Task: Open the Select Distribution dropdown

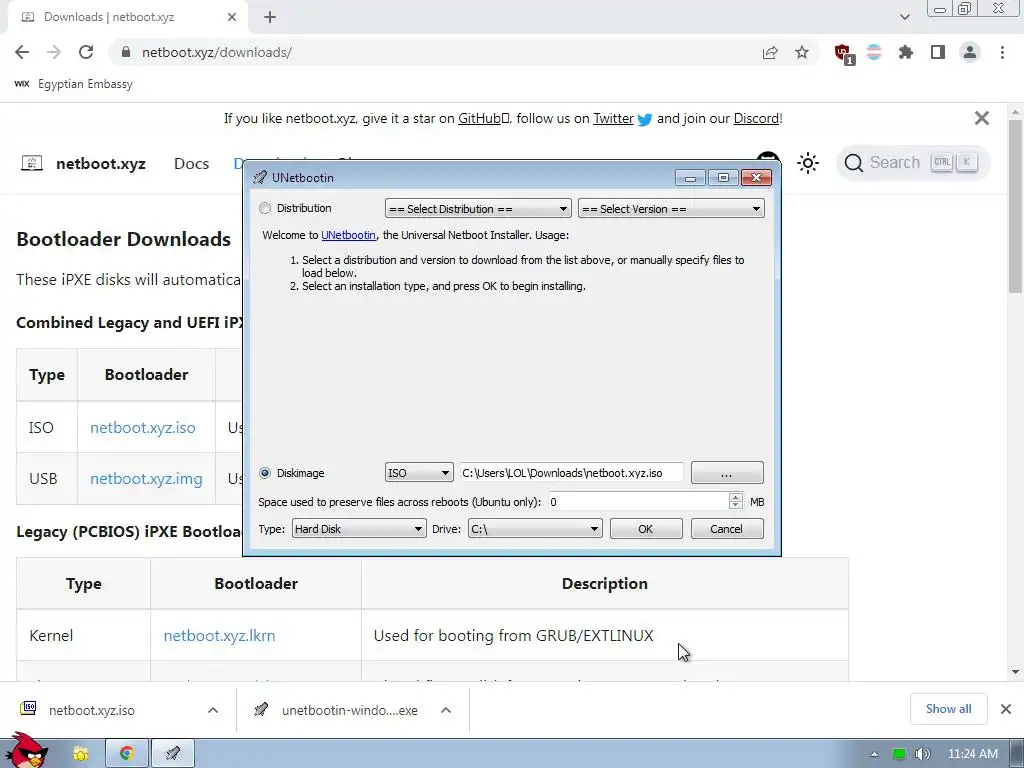Action: (478, 209)
